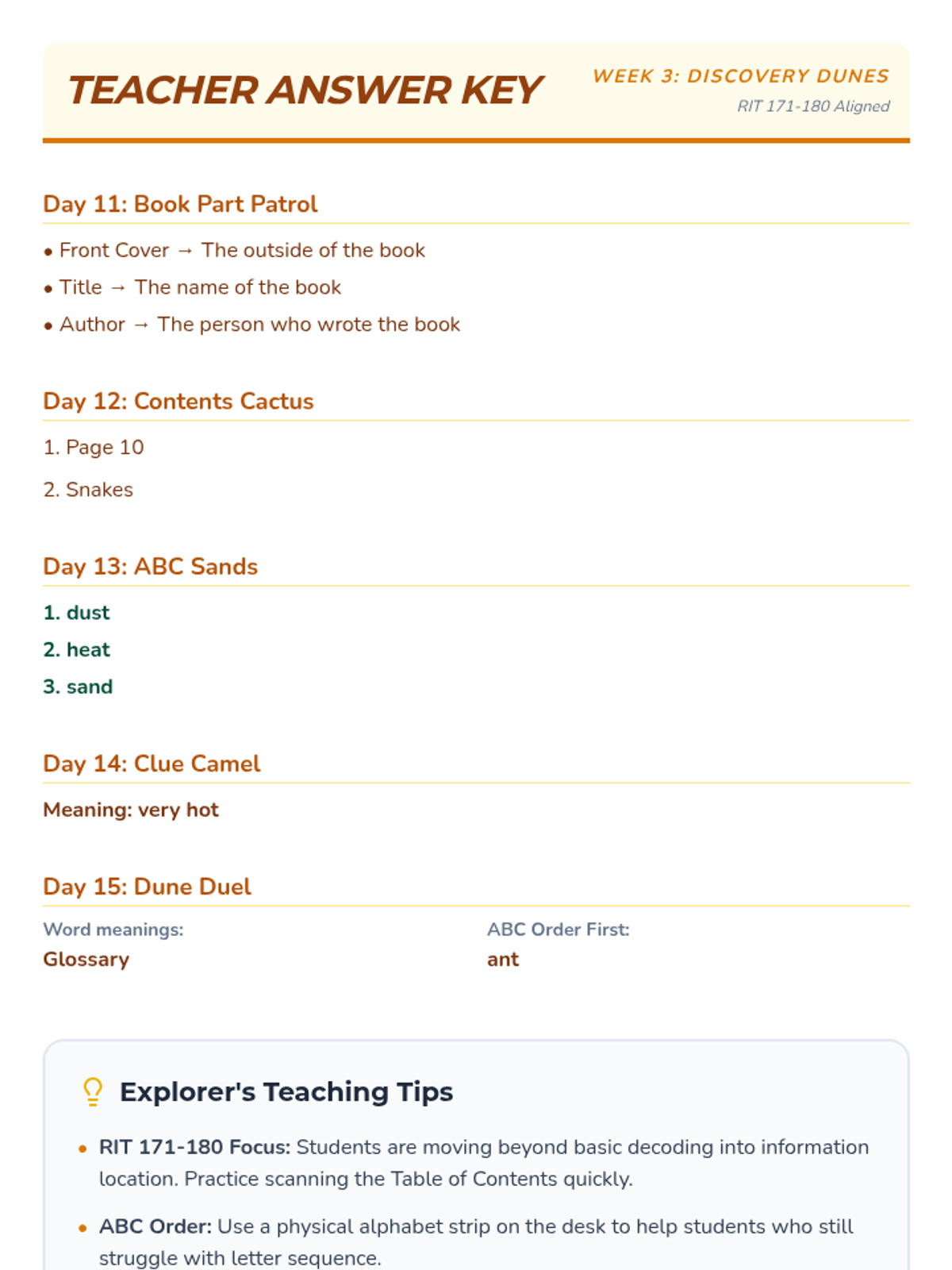Select the RIT 171-180 Aligned subtitle
The image size is (952, 1270).
(x=813, y=106)
